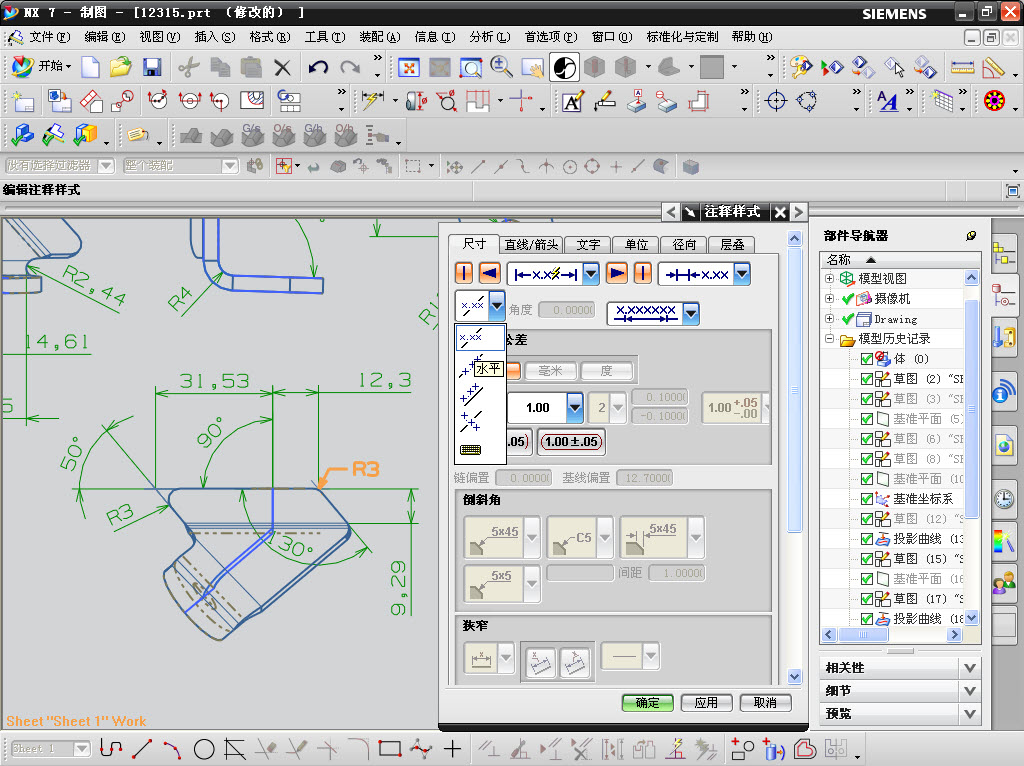This screenshot has height=766, width=1024.
Task: Uncheck the 体 (0) feature checkbox
Action: tap(867, 359)
